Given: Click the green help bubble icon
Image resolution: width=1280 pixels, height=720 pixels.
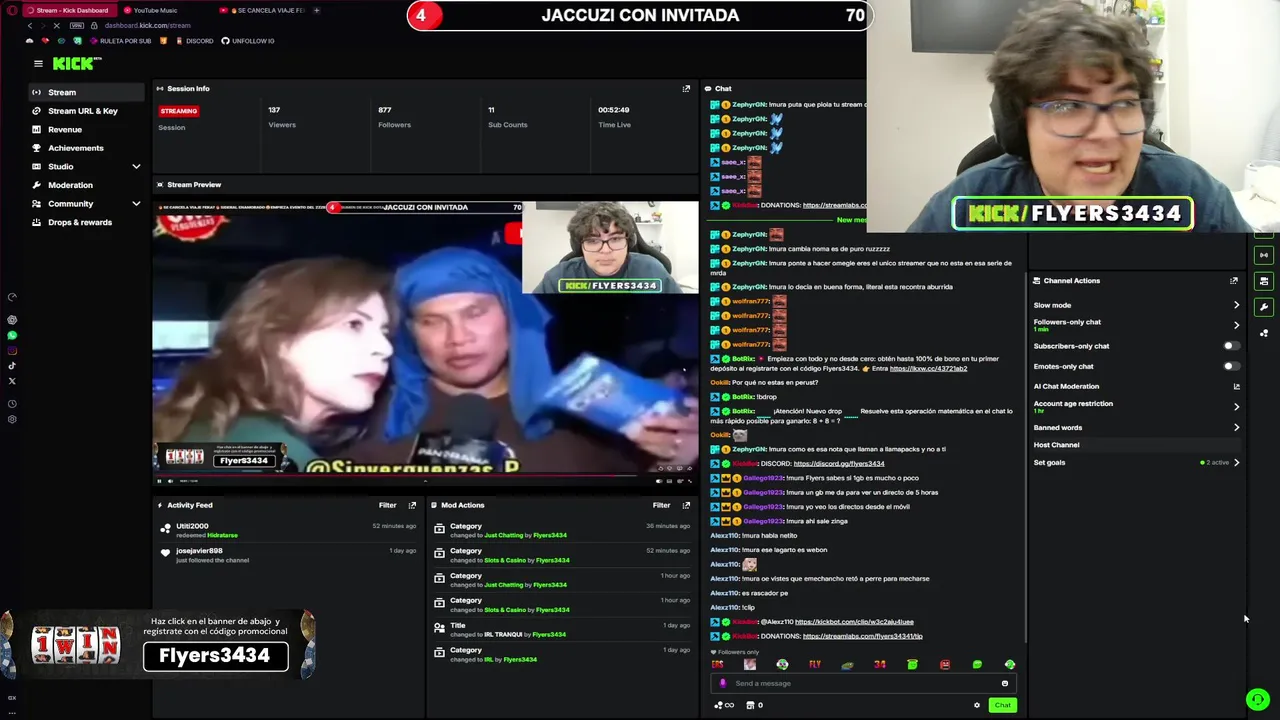Looking at the screenshot, I should pos(1258,700).
